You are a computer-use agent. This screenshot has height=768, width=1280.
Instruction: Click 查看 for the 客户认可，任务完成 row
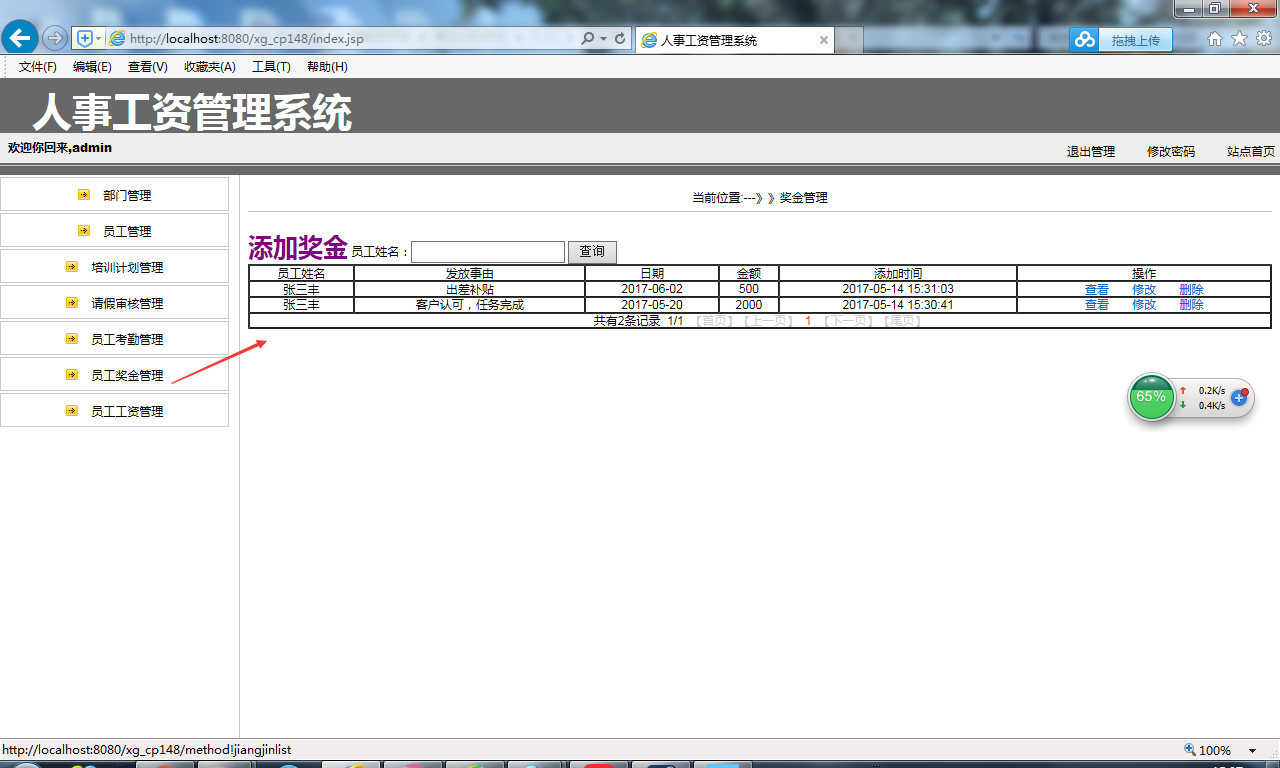1097,305
